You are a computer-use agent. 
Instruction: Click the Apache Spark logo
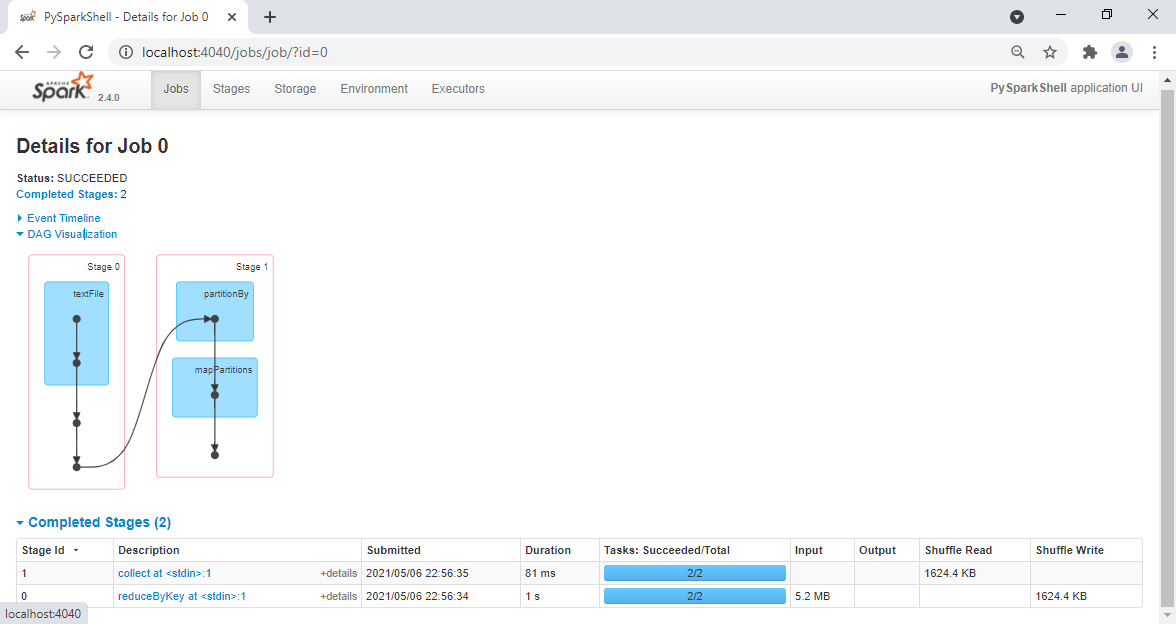[62, 88]
